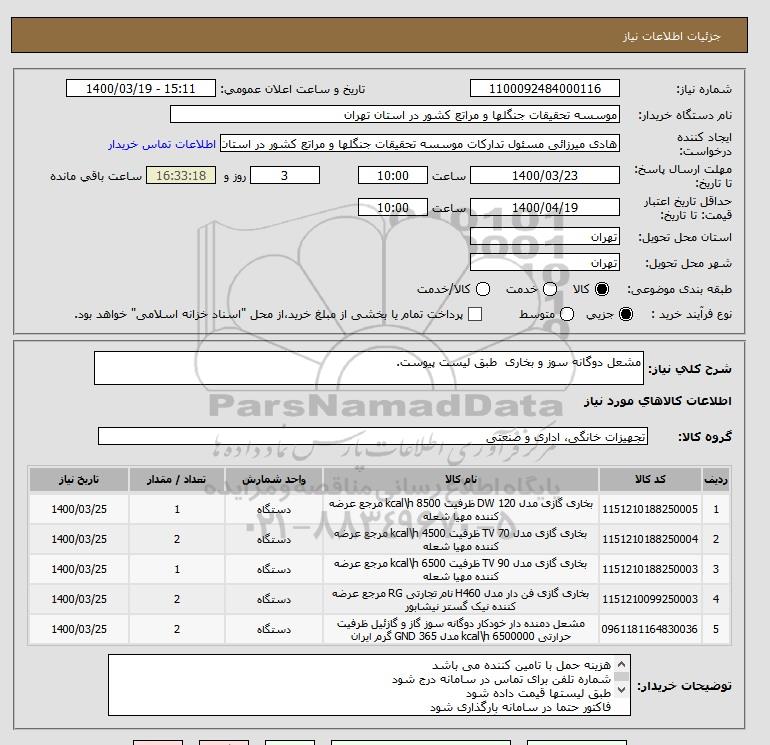770x745 pixels.
Task: Tick the اسناد خزانه اسلامی payment checkbox
Action: 475,314
